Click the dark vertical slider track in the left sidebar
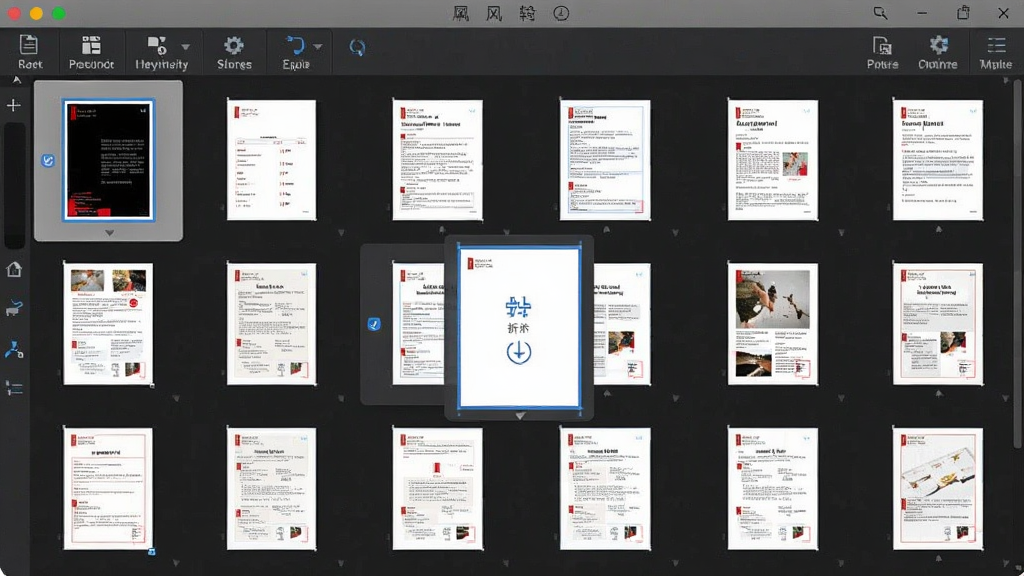Viewport: 1024px width, 576px height. [x=14, y=185]
